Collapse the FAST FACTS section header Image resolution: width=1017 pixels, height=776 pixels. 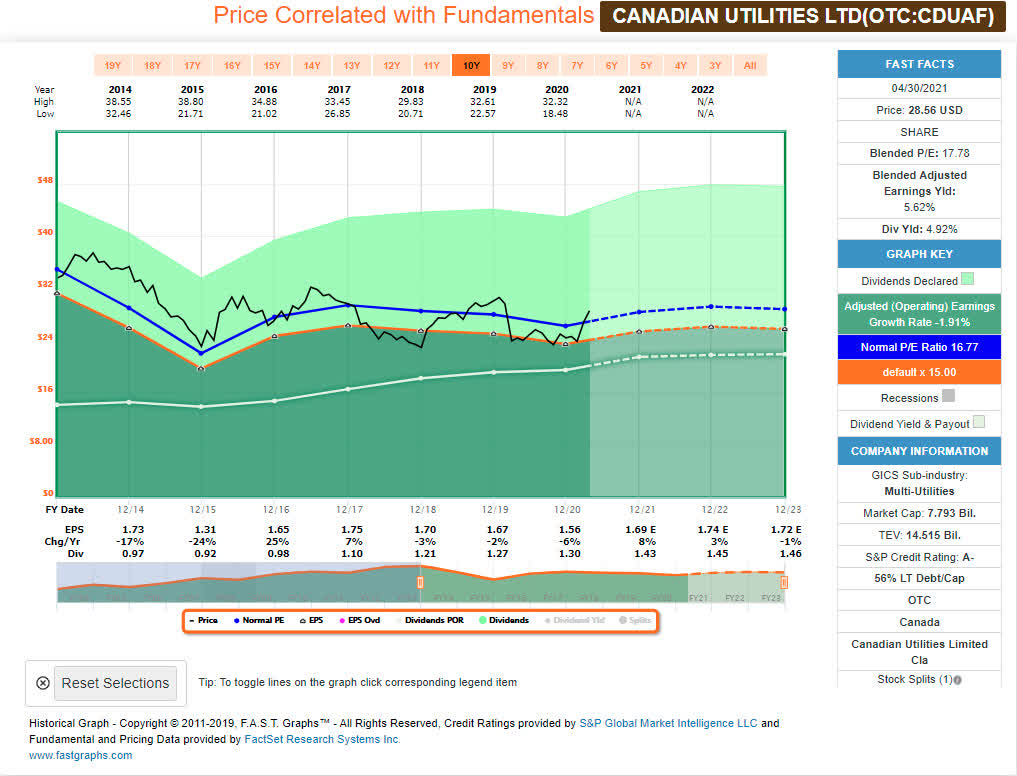918,63
